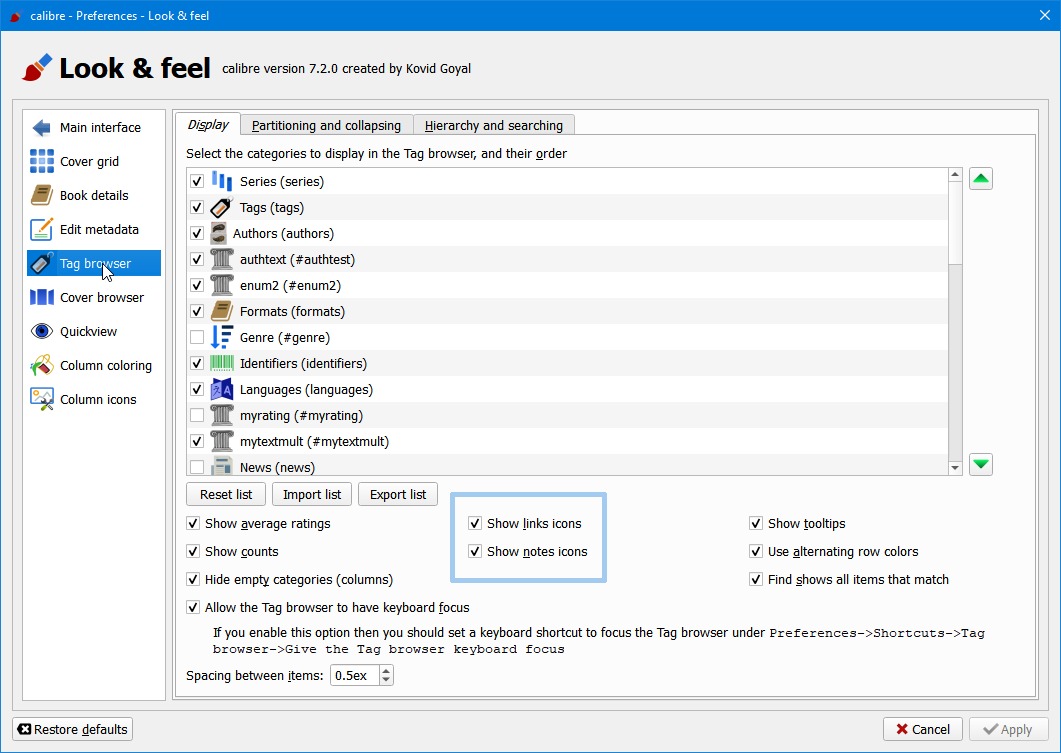Click the Import list button
This screenshot has height=753, width=1061.
312,495
